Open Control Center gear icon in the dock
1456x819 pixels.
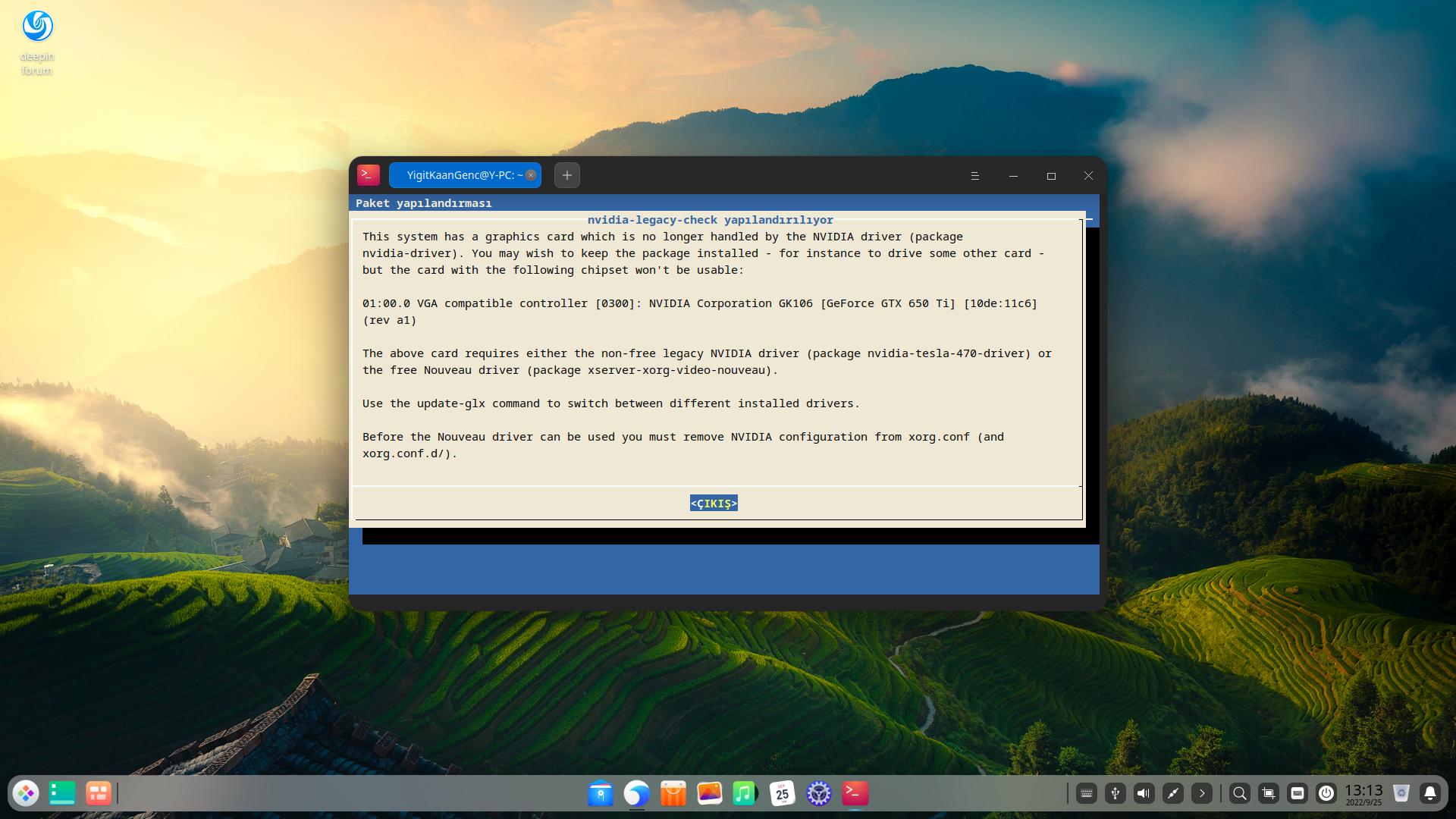819,793
